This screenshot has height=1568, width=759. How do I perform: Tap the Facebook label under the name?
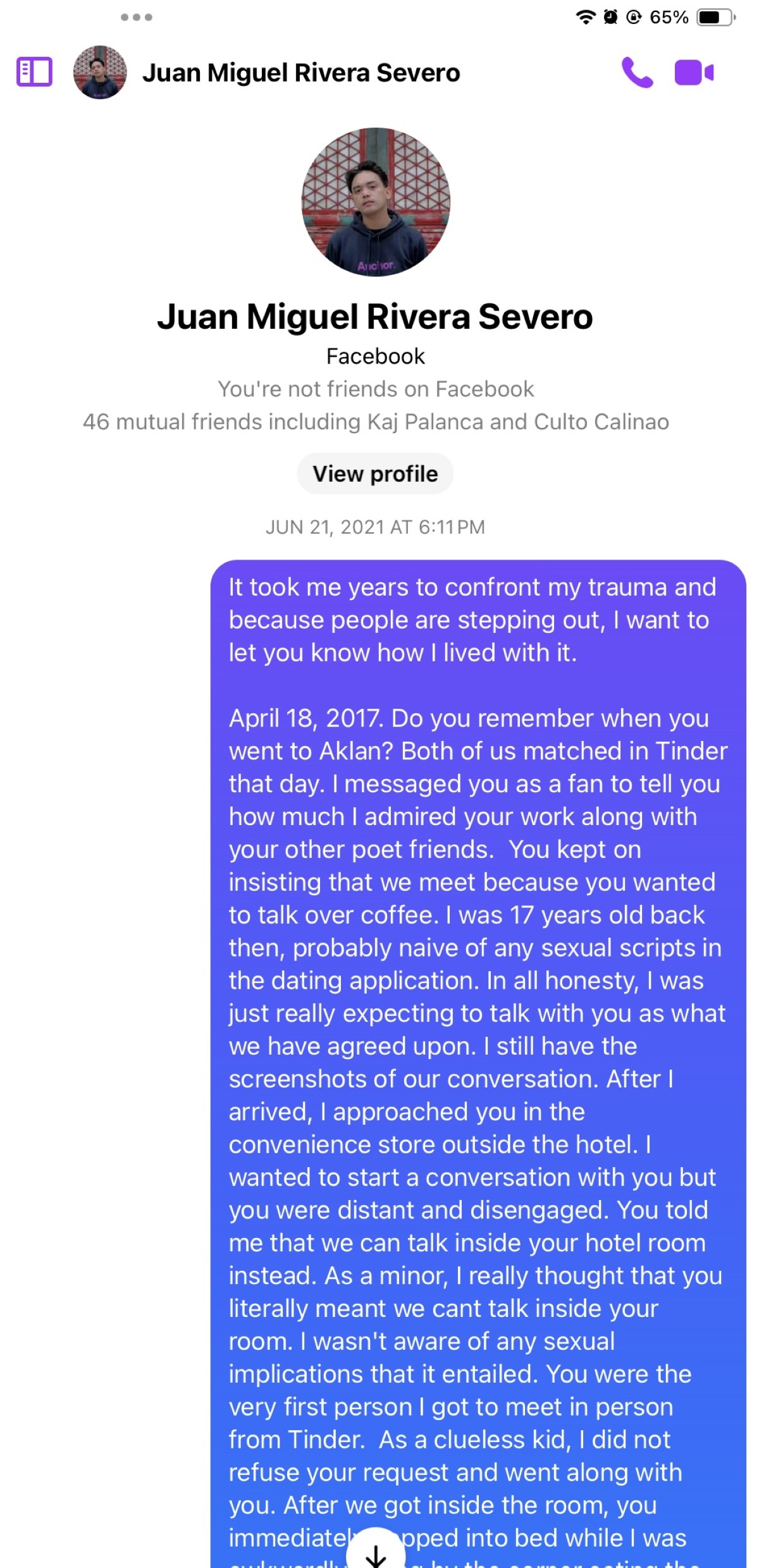pyautogui.click(x=376, y=357)
